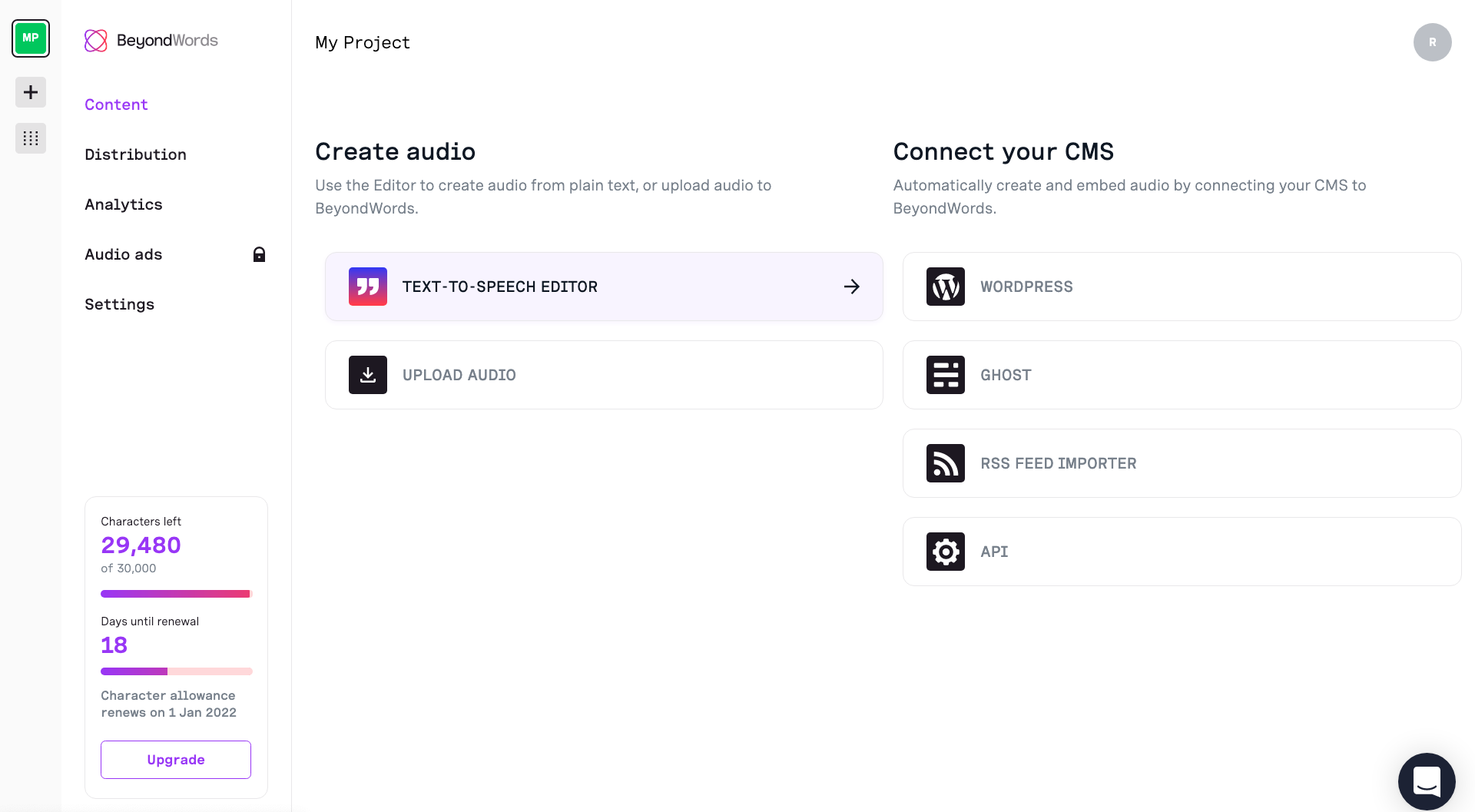Click the arrow on Text-to-Speech Editor card
Screen dimensions: 1475x812
tap(852, 287)
